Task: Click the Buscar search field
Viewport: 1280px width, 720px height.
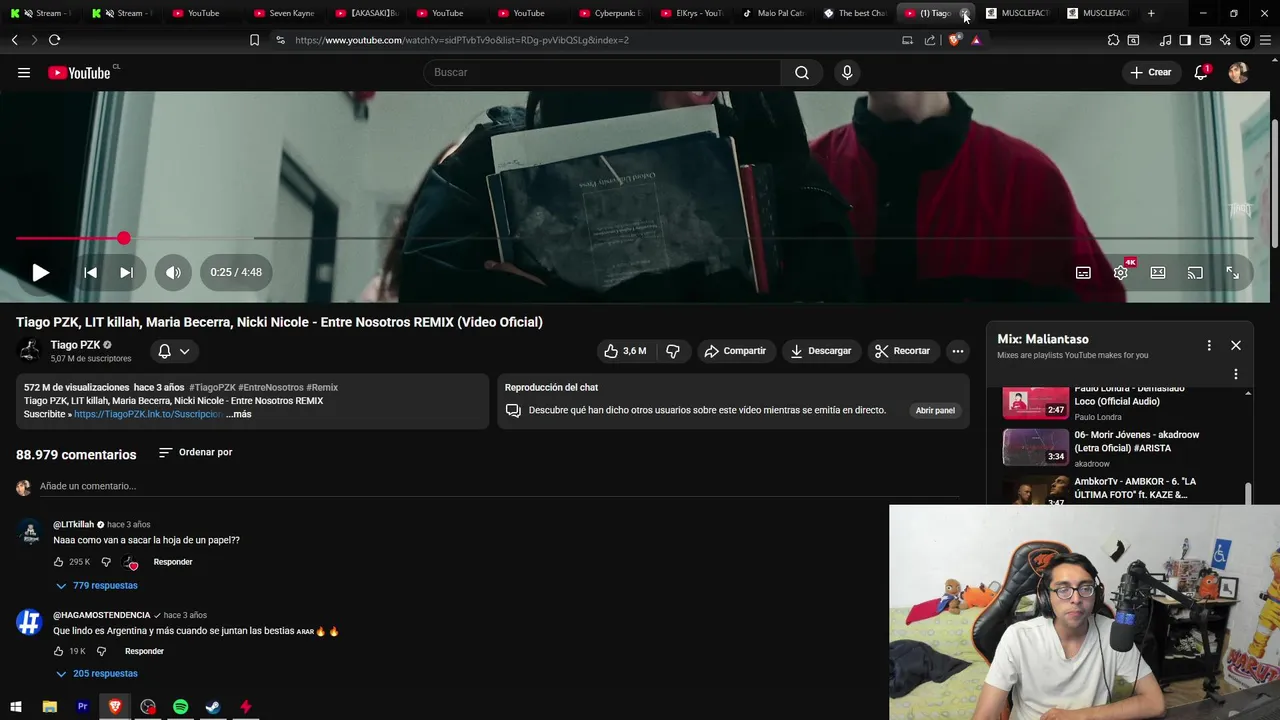Action: 602,72
